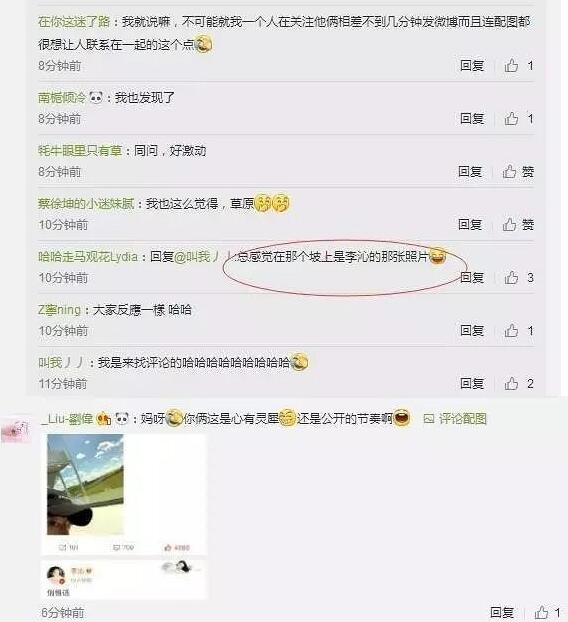This screenshot has height=622, width=568.
Task: Like the comment by 哈哈走马观花Lydia
Action: tap(518, 278)
